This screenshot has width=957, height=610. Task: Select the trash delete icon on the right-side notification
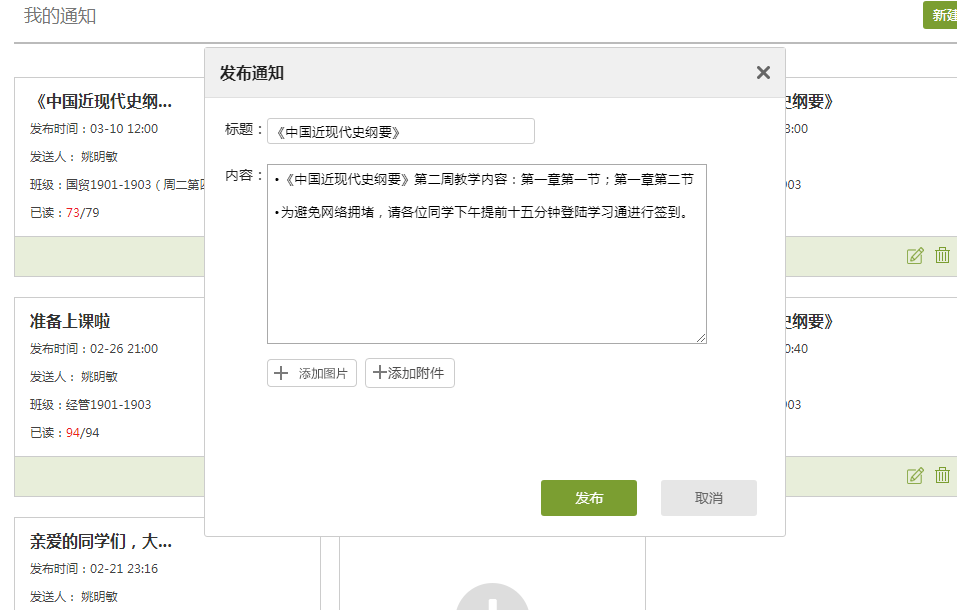[941, 477]
